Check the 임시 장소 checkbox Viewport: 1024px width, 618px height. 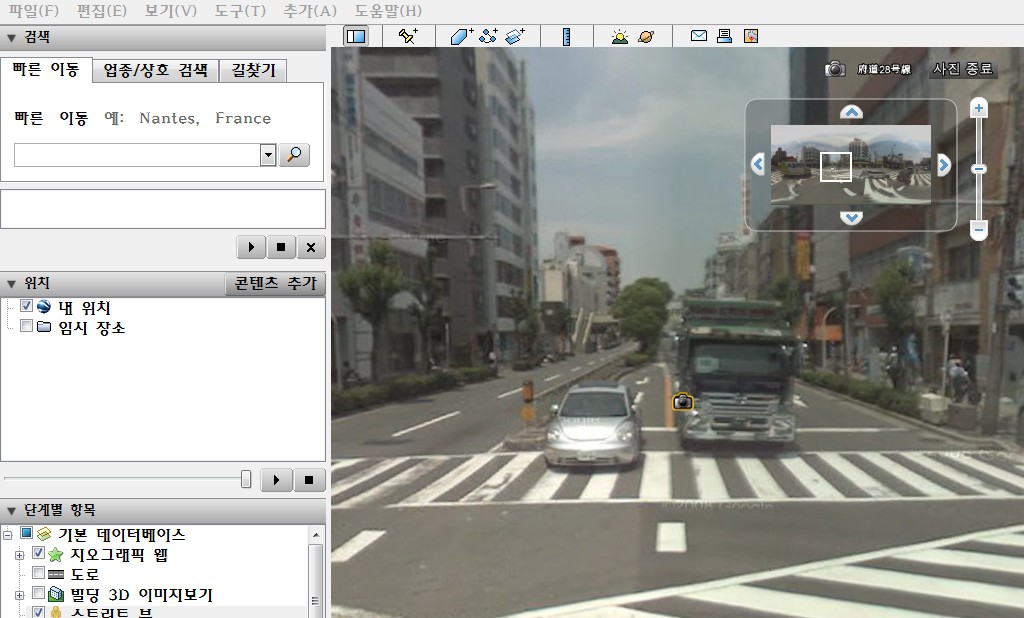27,325
